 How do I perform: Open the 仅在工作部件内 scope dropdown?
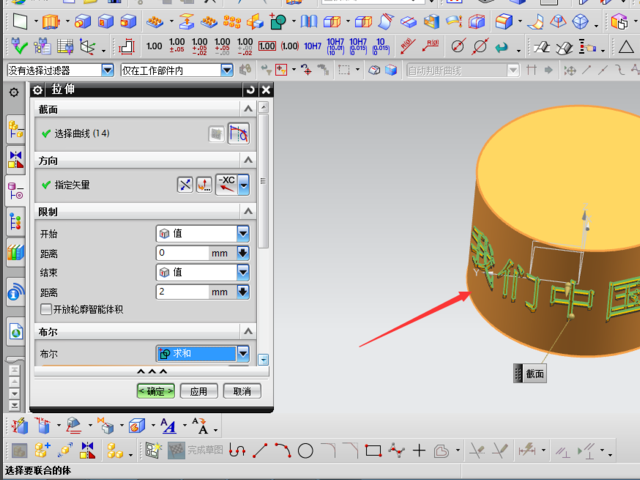click(226, 70)
